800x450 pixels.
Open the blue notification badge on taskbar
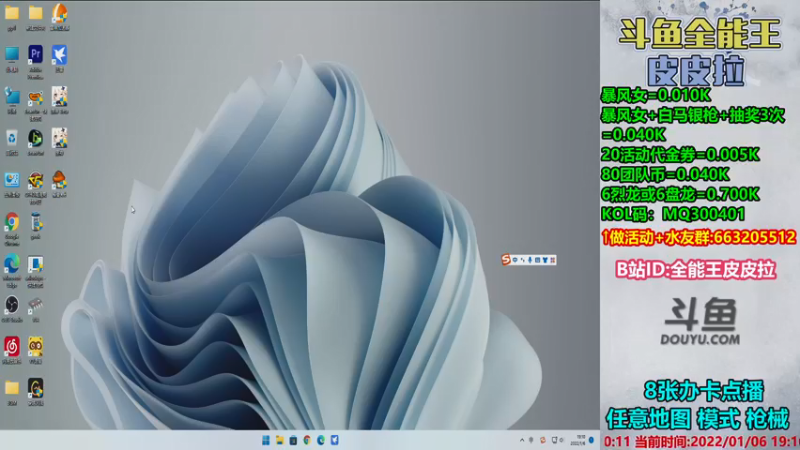pyautogui.click(x=591, y=440)
